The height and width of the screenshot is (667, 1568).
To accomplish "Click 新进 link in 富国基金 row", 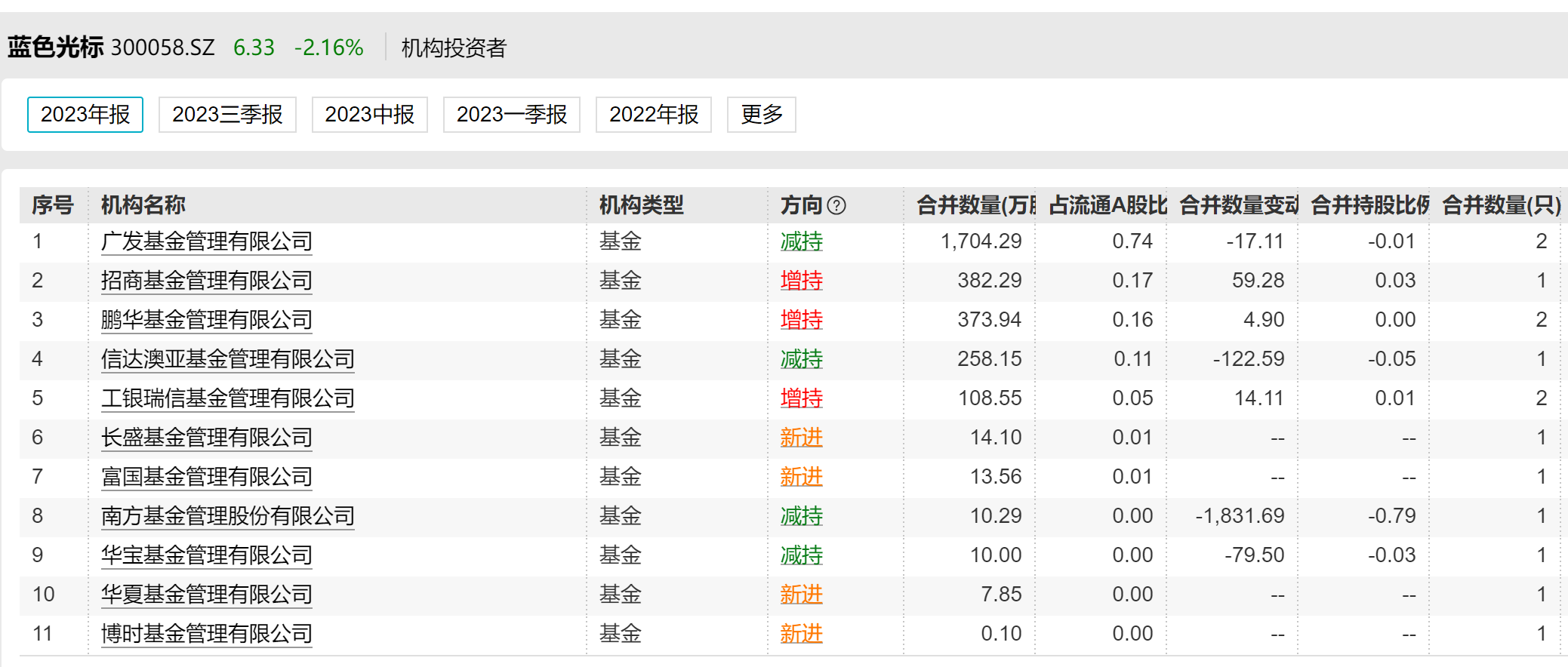I will [802, 477].
